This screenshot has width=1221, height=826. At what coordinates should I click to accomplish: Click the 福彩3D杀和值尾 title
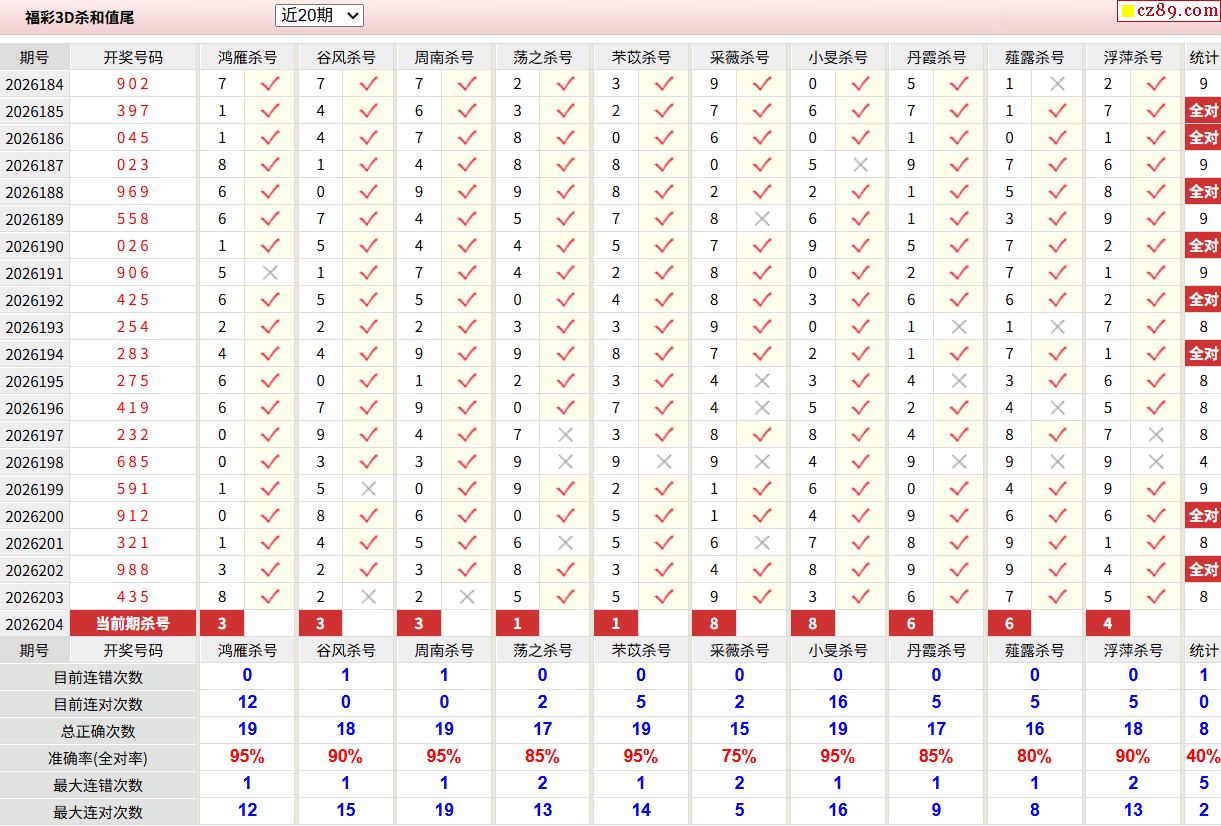click(80, 17)
